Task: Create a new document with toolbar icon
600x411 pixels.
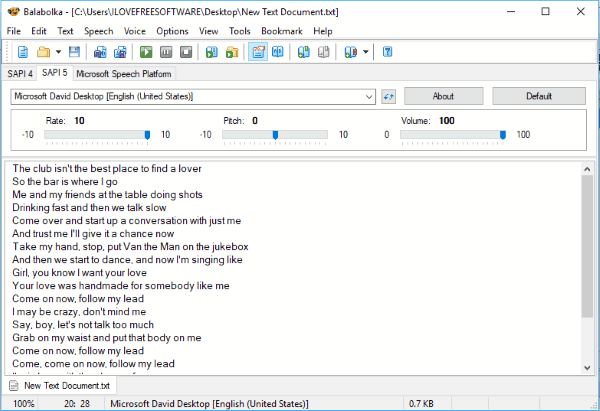Action: [23, 52]
